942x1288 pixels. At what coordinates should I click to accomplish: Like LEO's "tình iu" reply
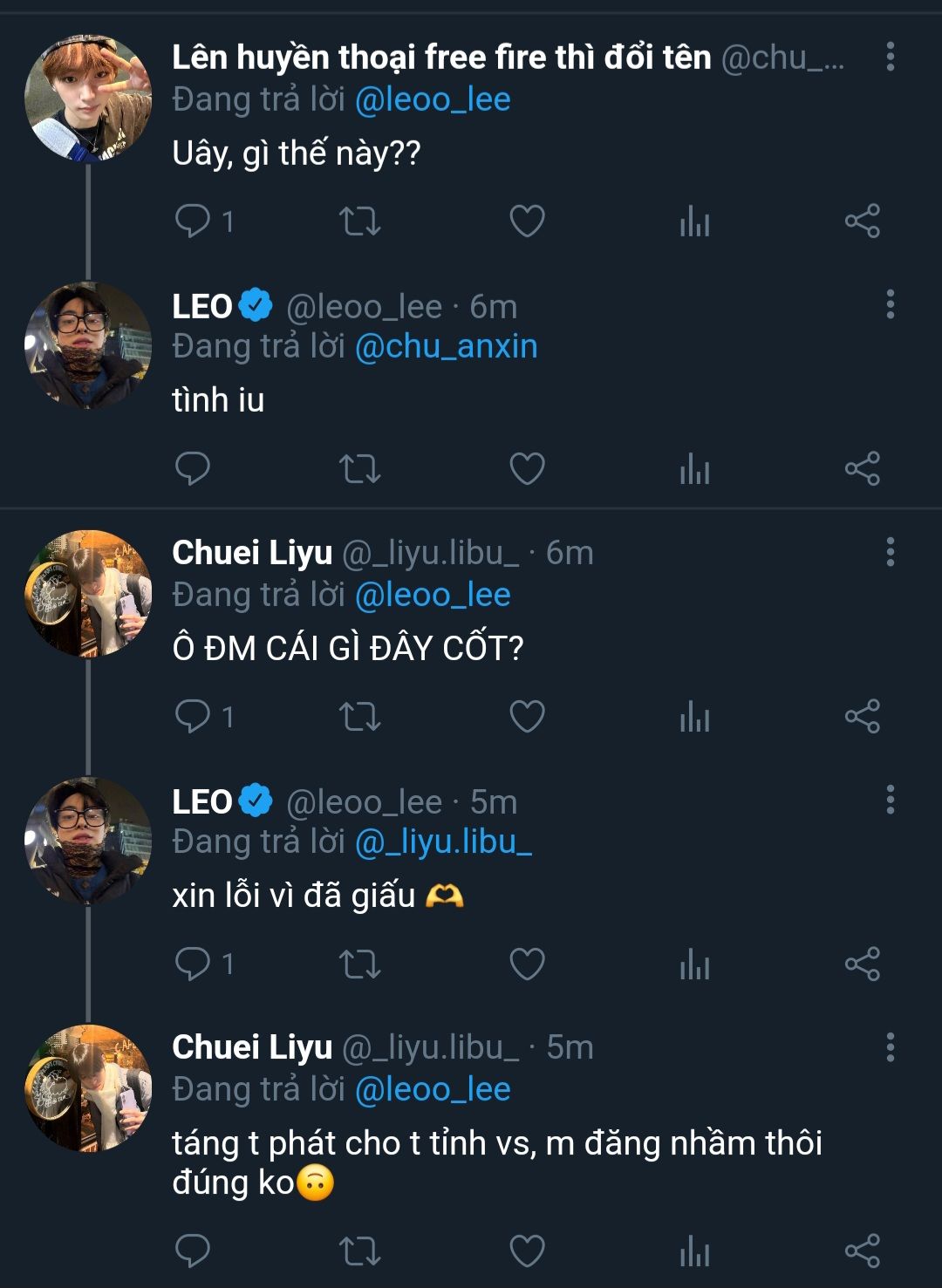(527, 468)
